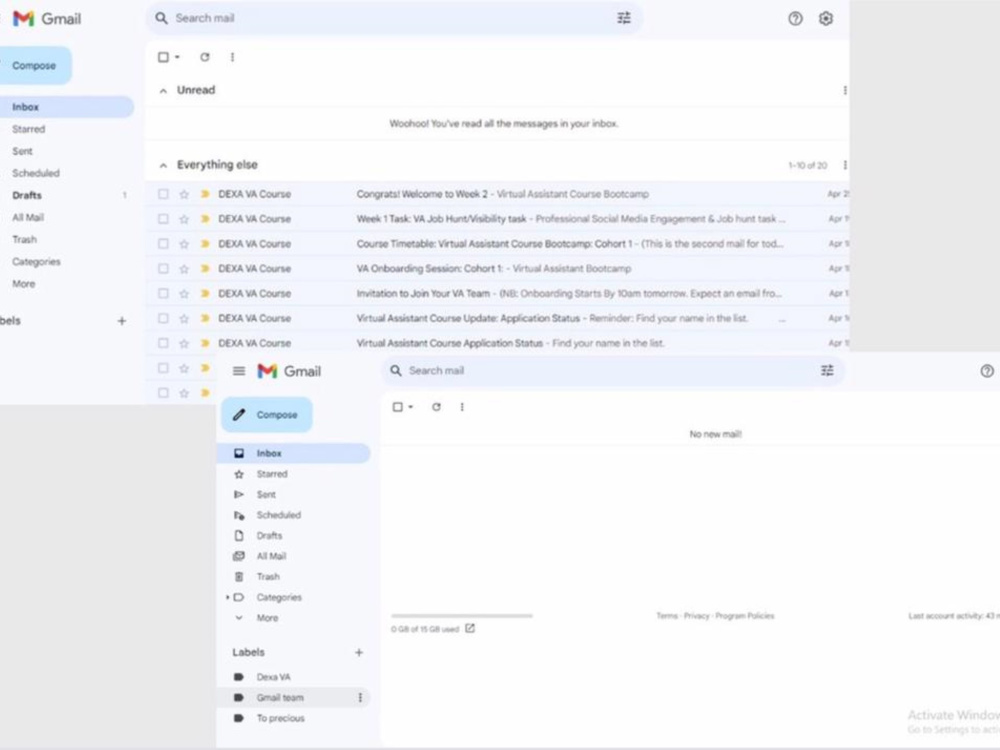Select the Course Update: Application Status email checkbox
The height and width of the screenshot is (750, 1000).
[163, 318]
